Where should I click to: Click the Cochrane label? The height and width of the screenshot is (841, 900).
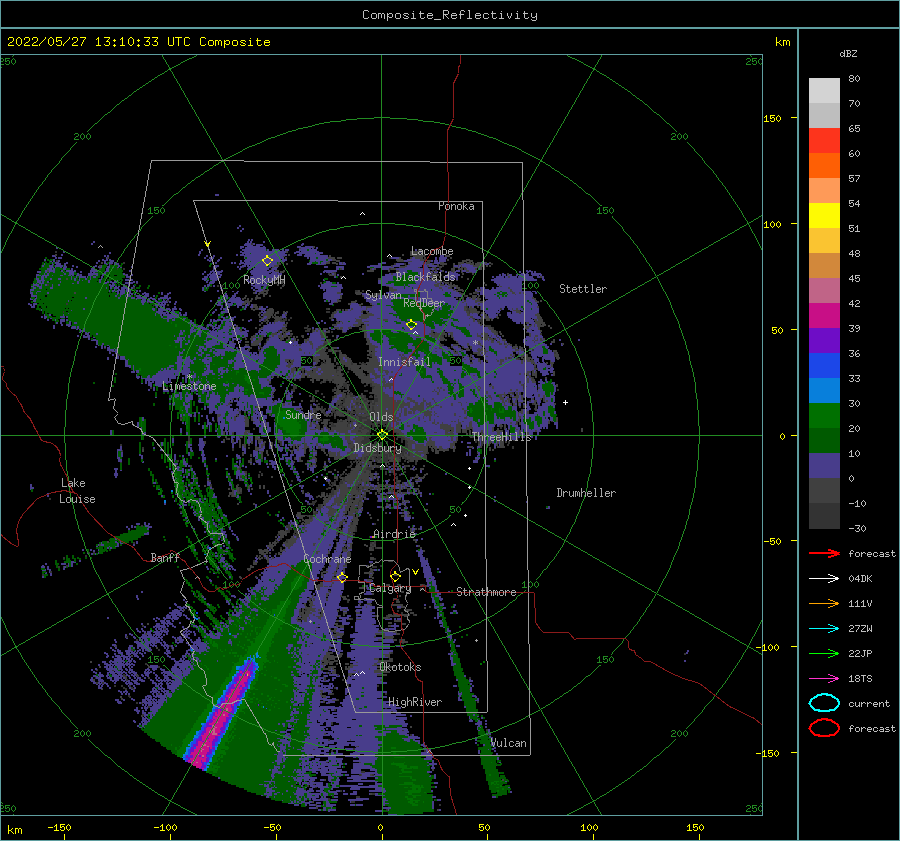point(327,559)
